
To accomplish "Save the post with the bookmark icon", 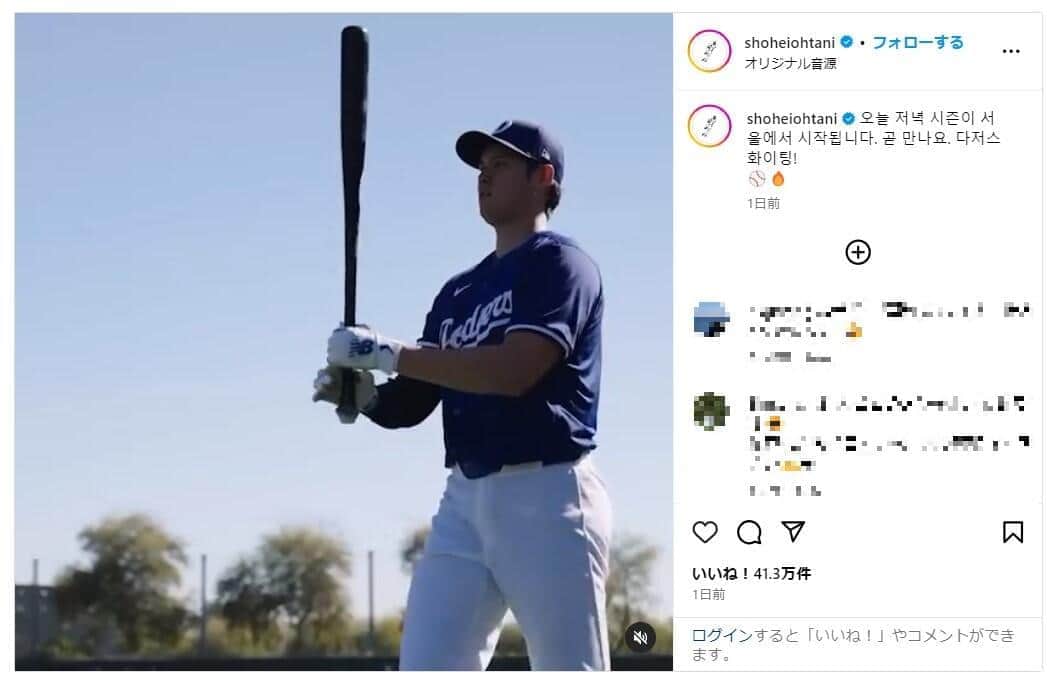I will click(x=1014, y=531).
